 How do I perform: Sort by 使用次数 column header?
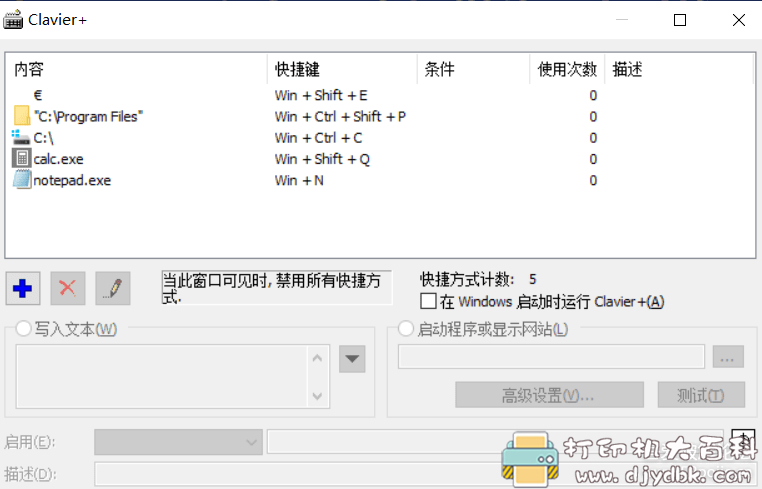click(567, 69)
